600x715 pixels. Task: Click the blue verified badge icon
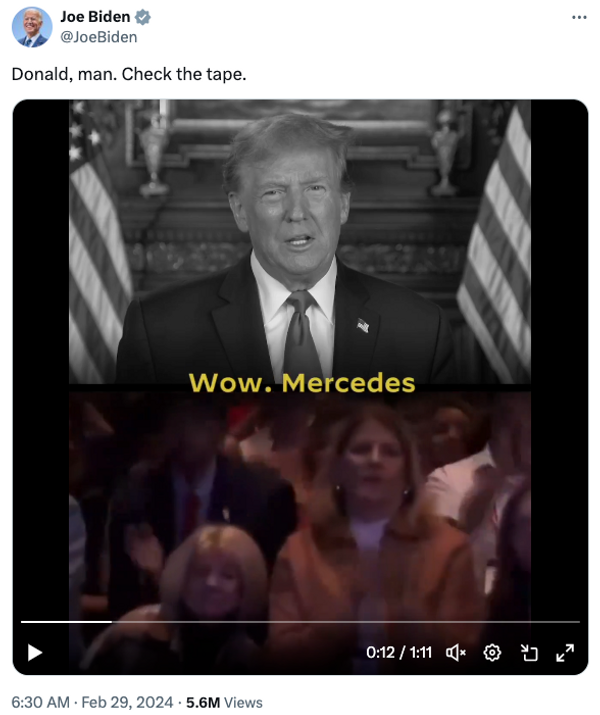point(143,17)
